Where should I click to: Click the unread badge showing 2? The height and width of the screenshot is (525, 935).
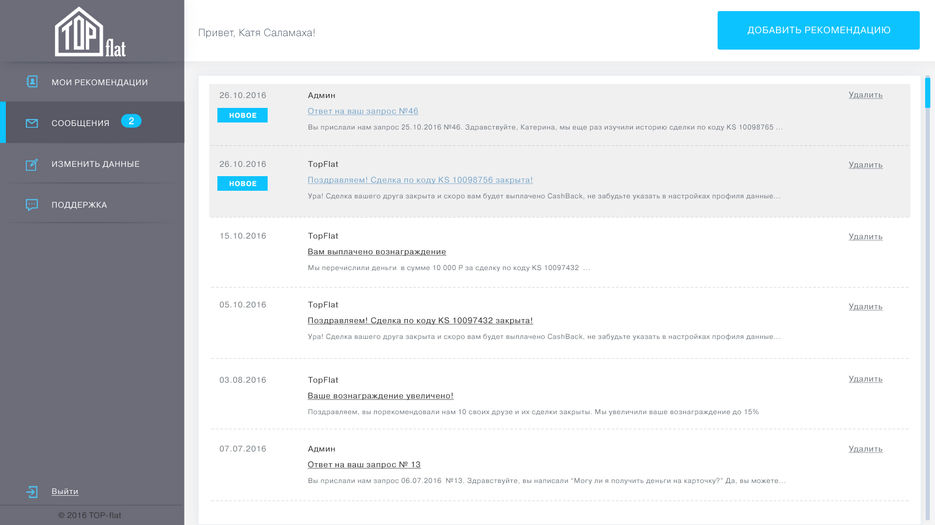point(131,121)
